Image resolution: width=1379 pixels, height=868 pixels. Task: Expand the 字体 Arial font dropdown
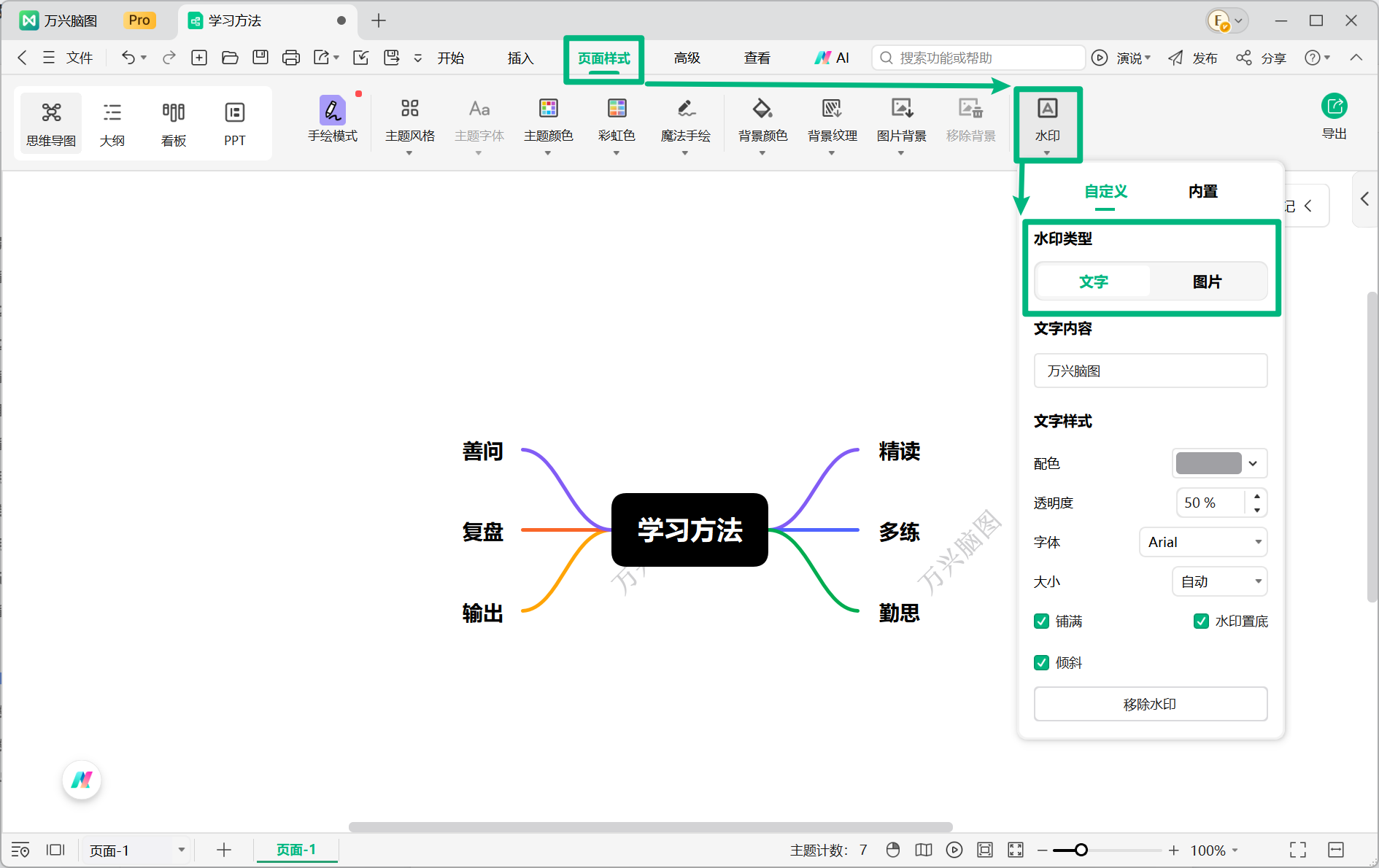point(1202,542)
